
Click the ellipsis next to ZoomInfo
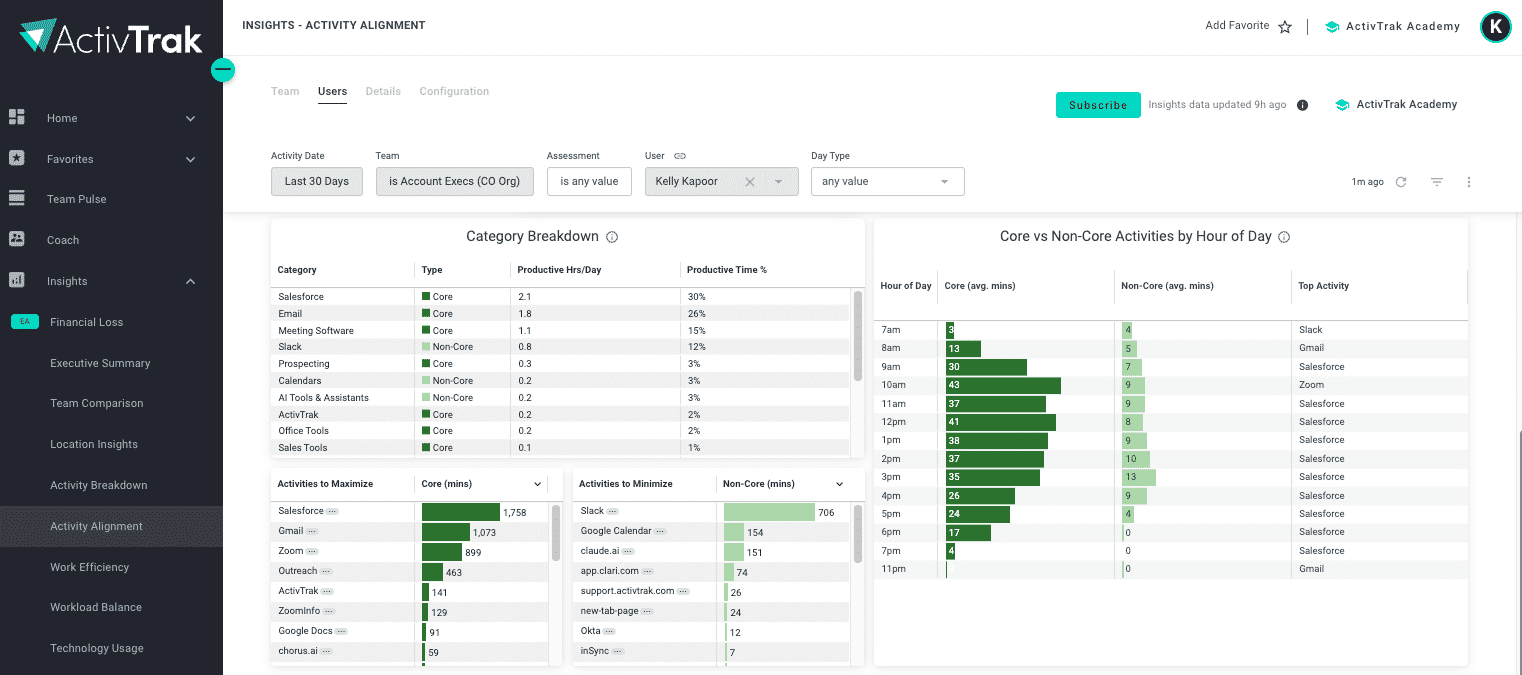coord(329,611)
